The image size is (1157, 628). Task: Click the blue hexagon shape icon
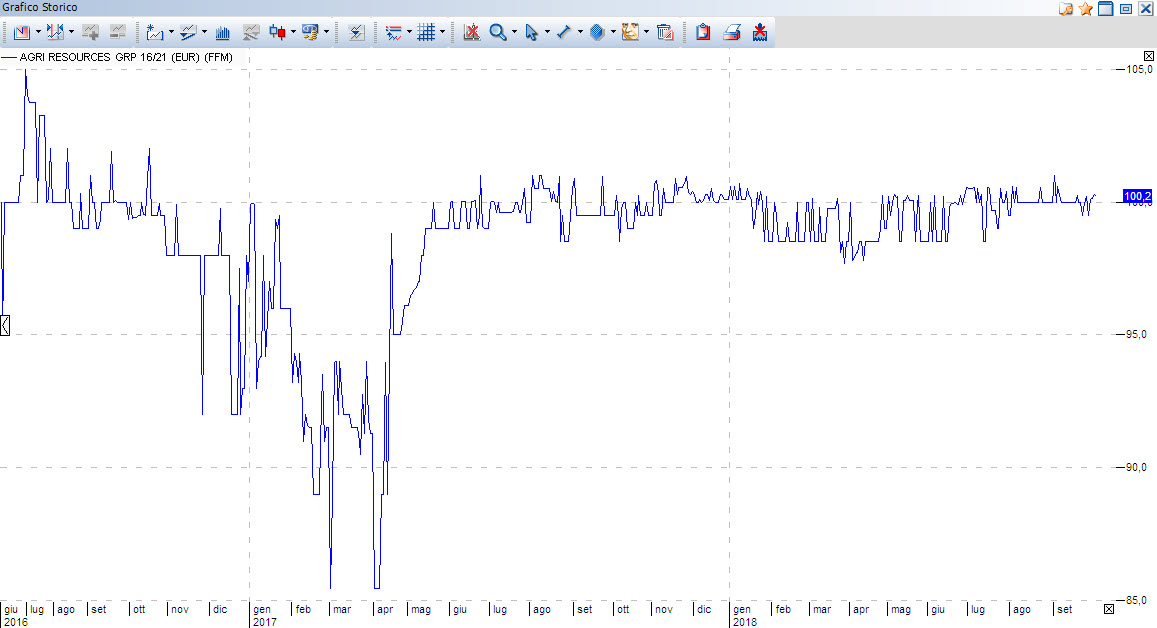point(597,32)
